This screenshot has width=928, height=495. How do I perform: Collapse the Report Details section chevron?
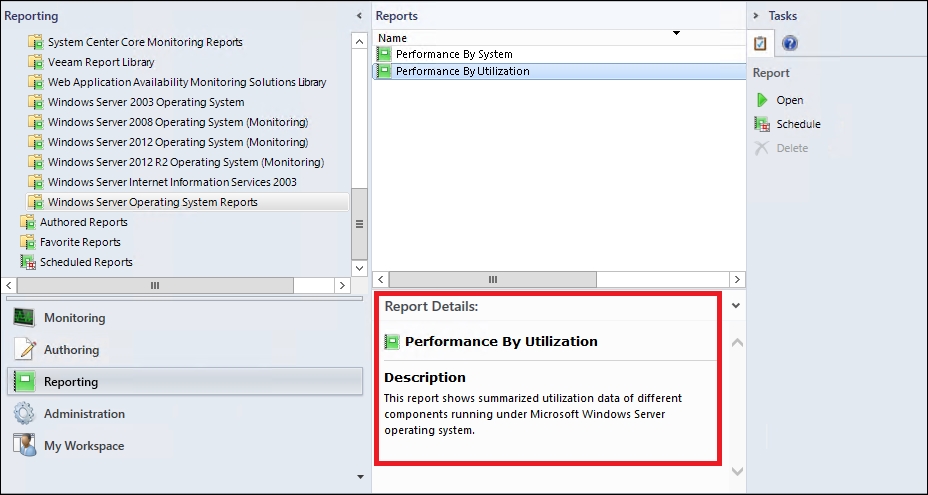(x=736, y=306)
